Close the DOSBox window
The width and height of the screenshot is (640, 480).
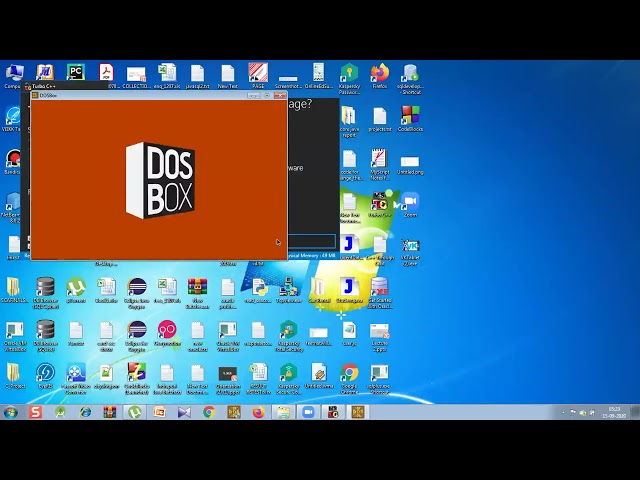(280, 95)
